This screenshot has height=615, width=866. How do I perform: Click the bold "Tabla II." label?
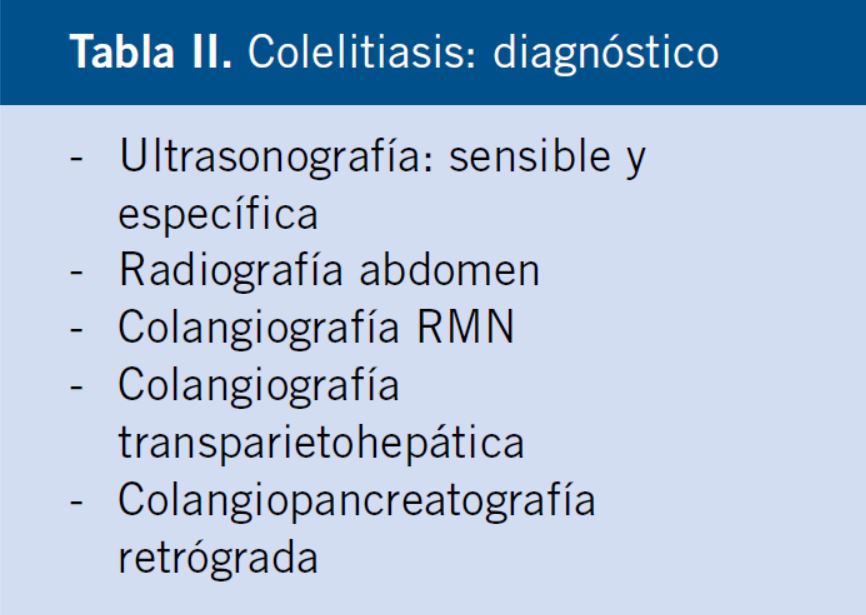coord(150,52)
